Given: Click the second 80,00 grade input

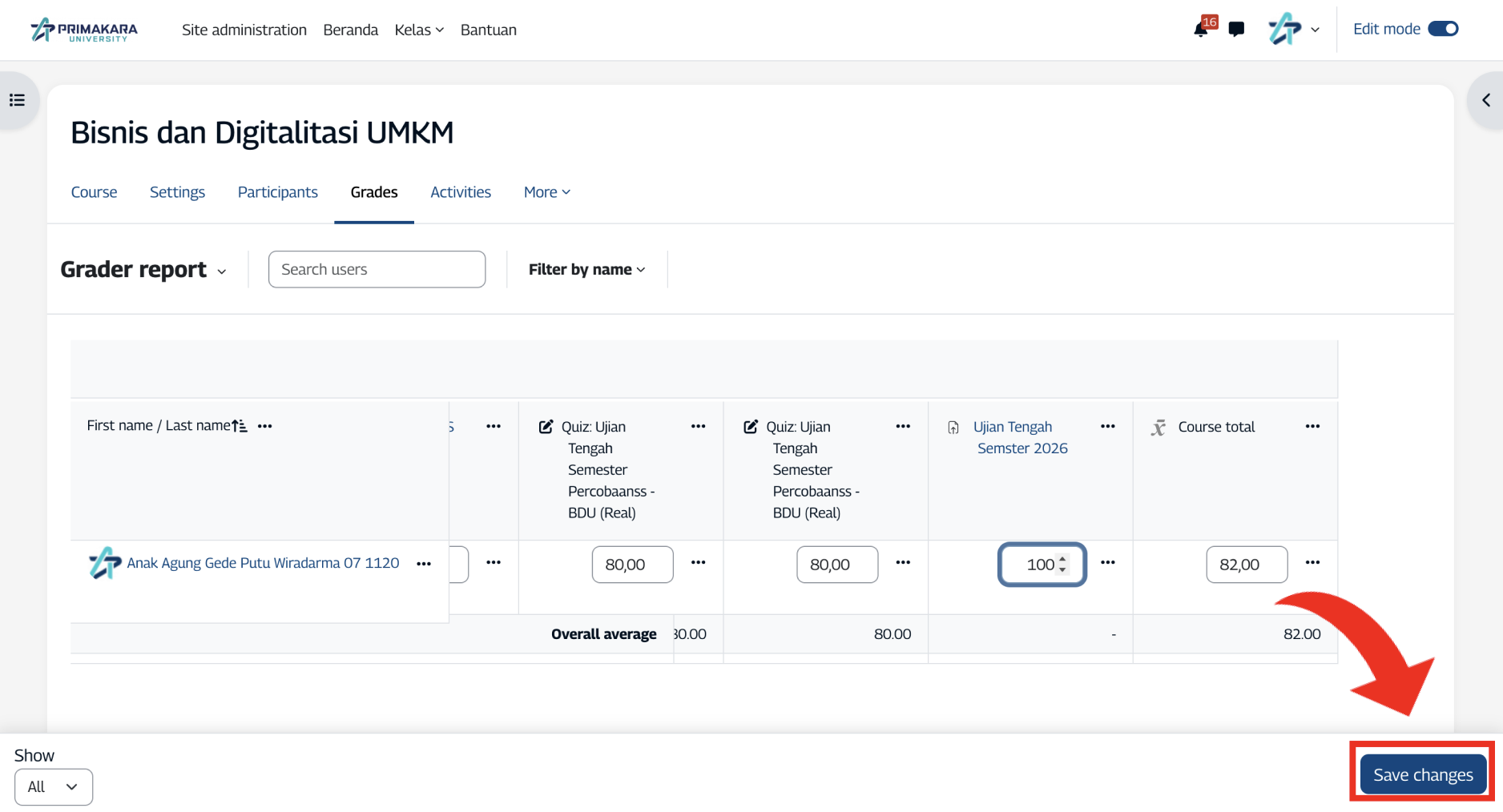Looking at the screenshot, I should (x=837, y=565).
